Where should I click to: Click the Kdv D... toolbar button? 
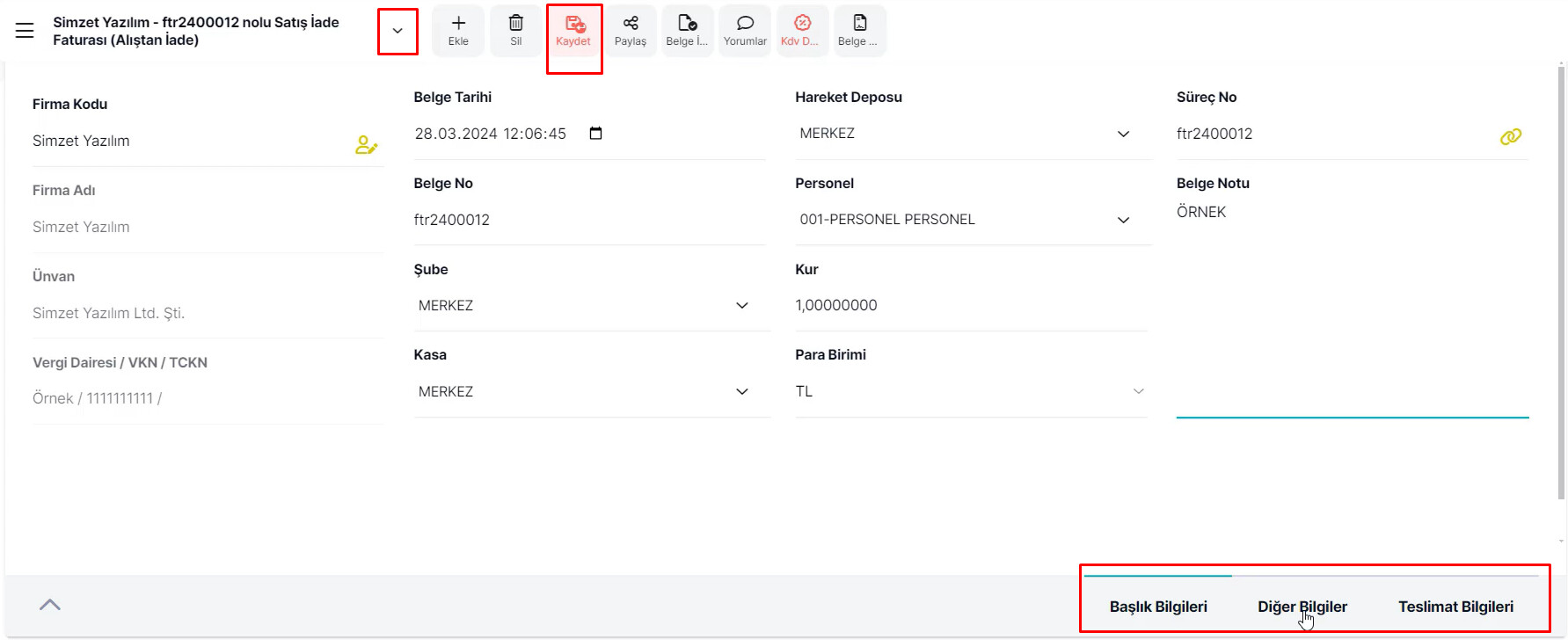(802, 31)
